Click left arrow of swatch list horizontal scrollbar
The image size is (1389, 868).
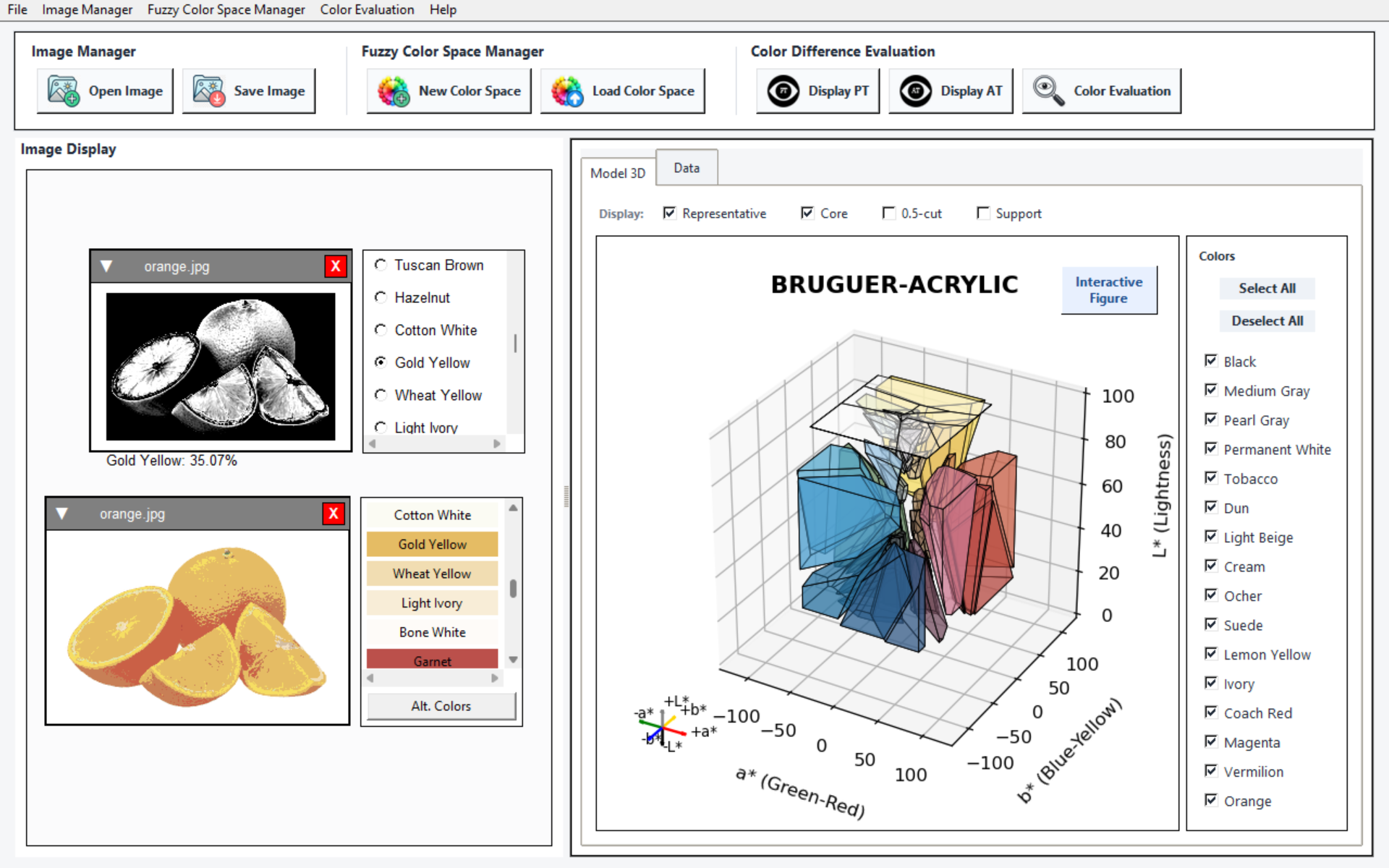tap(370, 678)
